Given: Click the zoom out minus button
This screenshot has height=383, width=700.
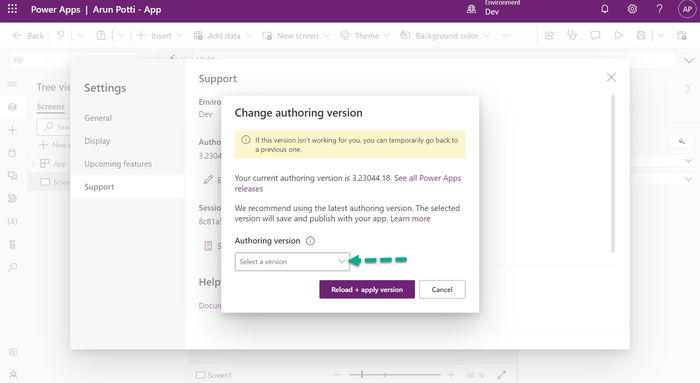Looking at the screenshot, I should pyautogui.click(x=337, y=375).
